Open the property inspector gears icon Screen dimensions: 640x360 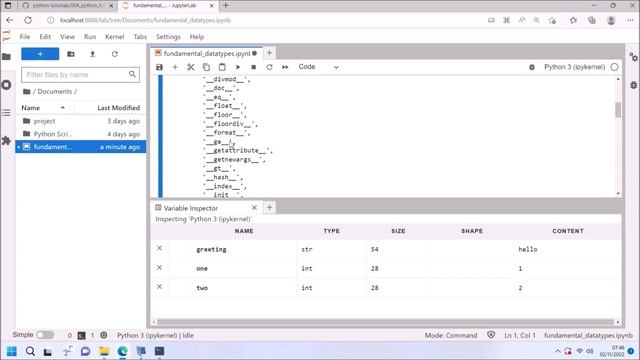633,58
